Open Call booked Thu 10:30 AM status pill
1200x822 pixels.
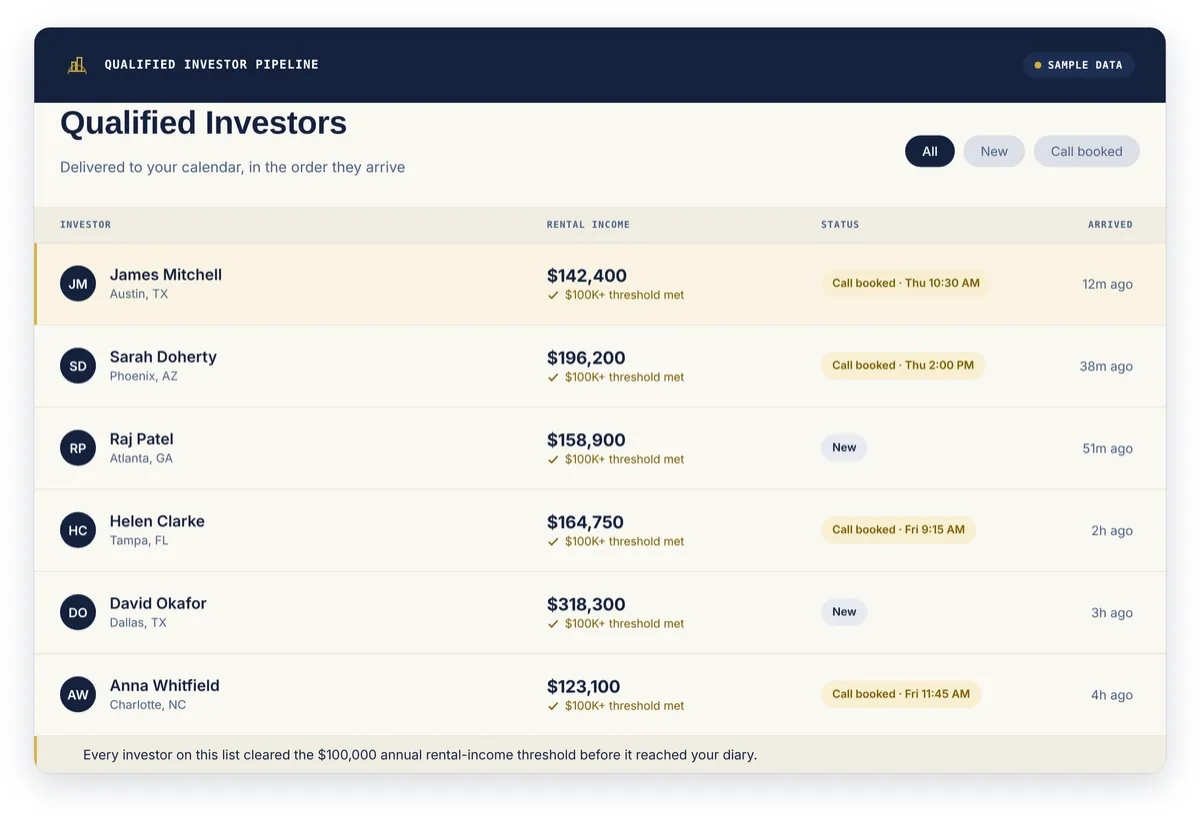coord(905,283)
